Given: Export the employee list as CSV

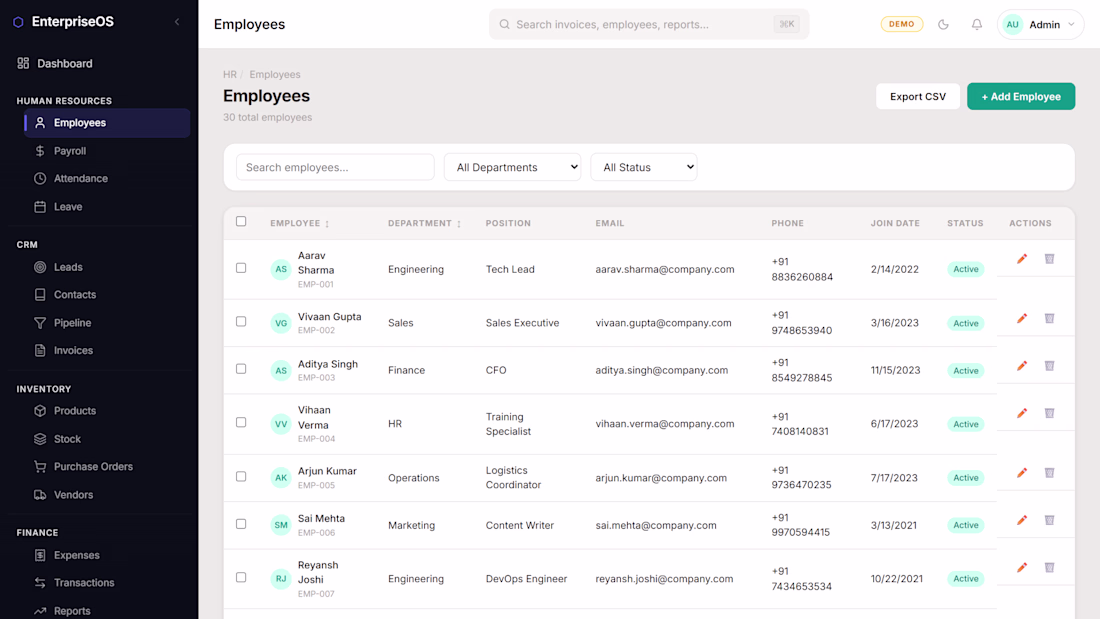Looking at the screenshot, I should click(918, 96).
